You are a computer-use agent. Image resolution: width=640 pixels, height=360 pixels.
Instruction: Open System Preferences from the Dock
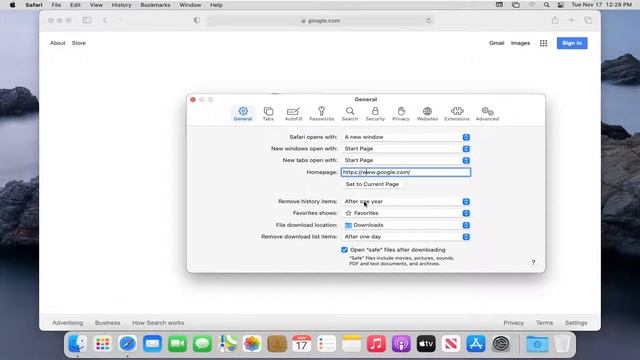pyautogui.click(x=501, y=344)
